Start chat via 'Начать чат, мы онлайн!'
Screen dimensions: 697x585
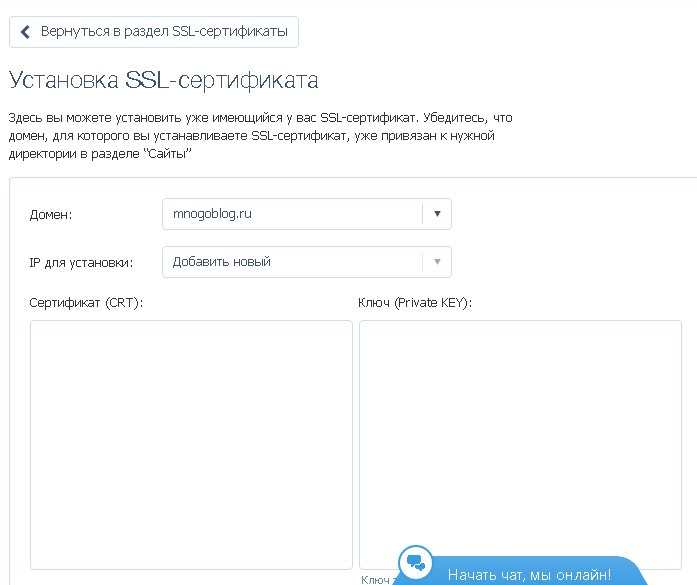pos(529,574)
